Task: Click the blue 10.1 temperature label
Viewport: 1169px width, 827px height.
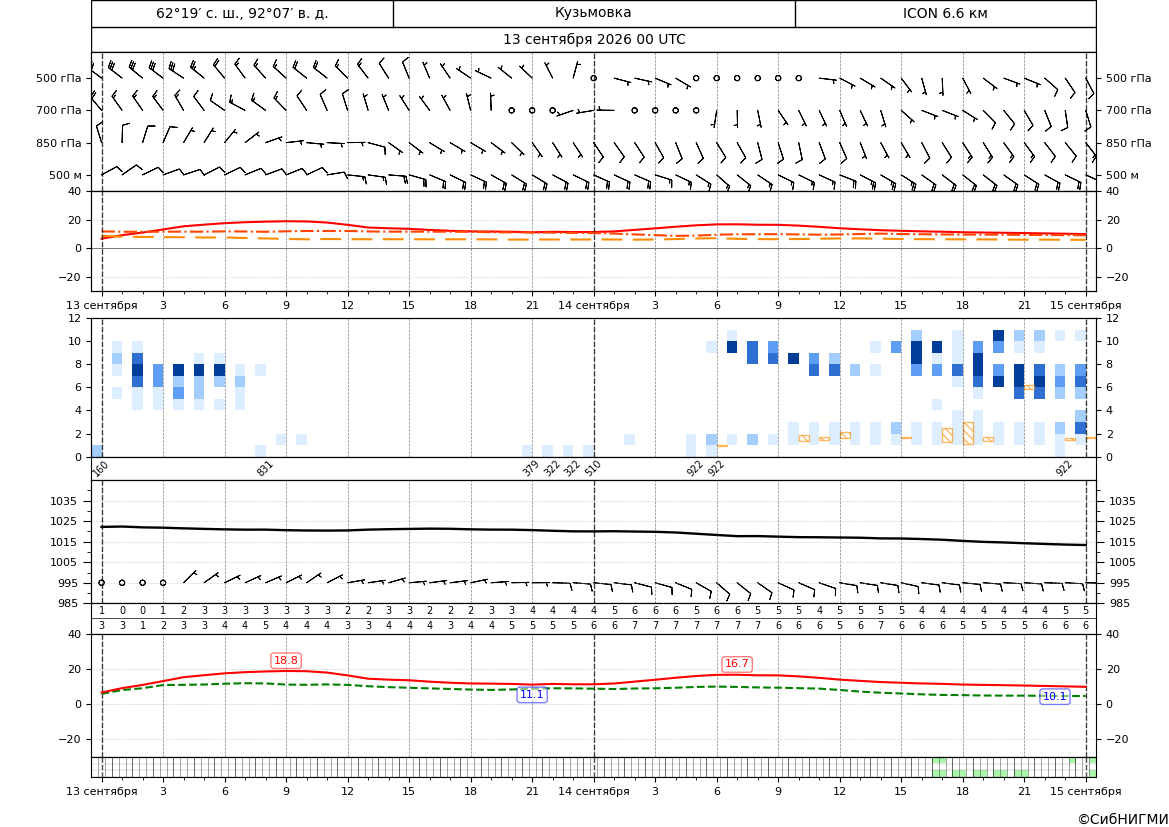Action: [1054, 696]
